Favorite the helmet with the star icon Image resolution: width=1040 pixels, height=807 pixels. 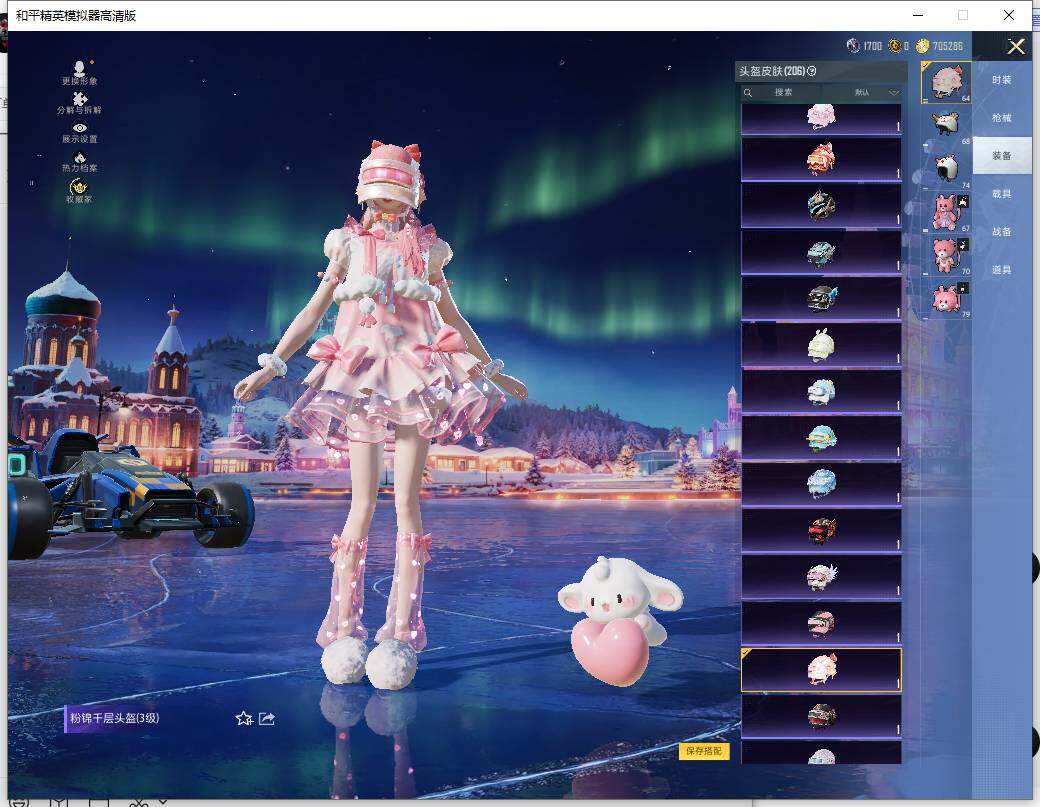(243, 719)
